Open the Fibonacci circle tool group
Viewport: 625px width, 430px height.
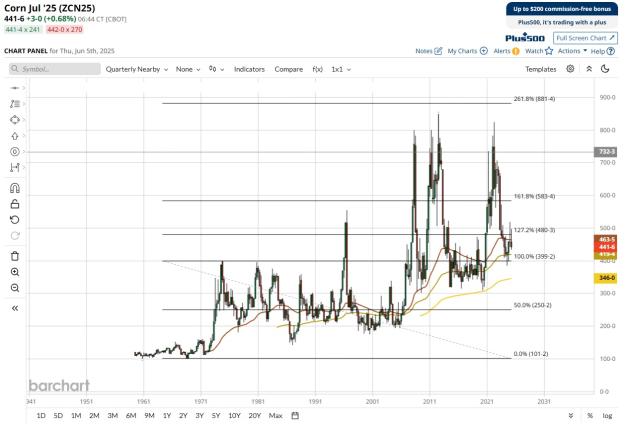click(15, 152)
